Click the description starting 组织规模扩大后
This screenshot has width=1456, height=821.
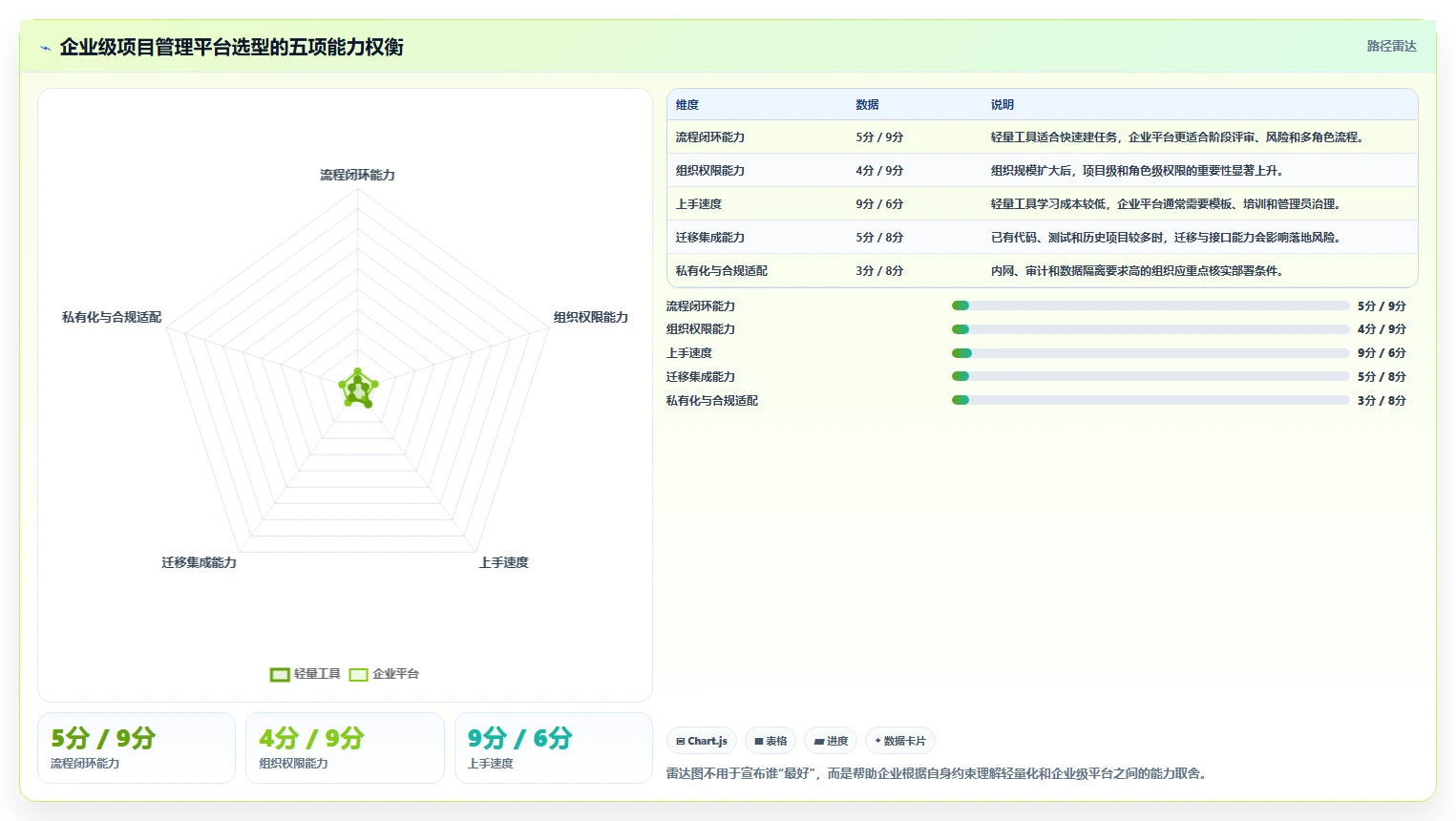[x=1139, y=171]
